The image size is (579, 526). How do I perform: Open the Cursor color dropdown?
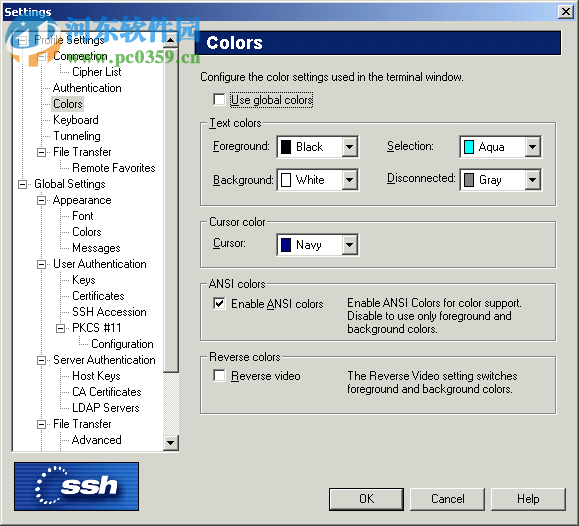[x=349, y=245]
